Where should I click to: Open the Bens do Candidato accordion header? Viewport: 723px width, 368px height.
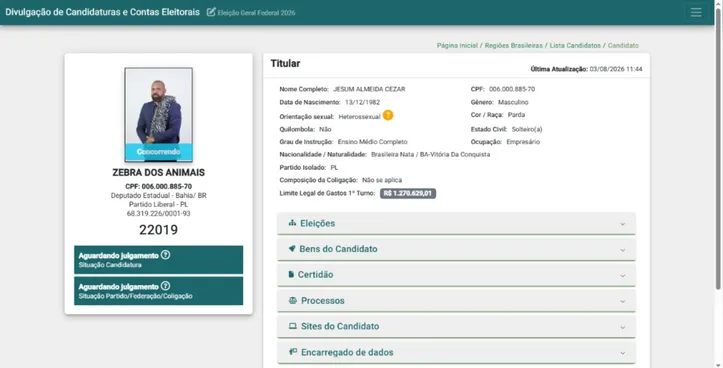click(x=456, y=249)
